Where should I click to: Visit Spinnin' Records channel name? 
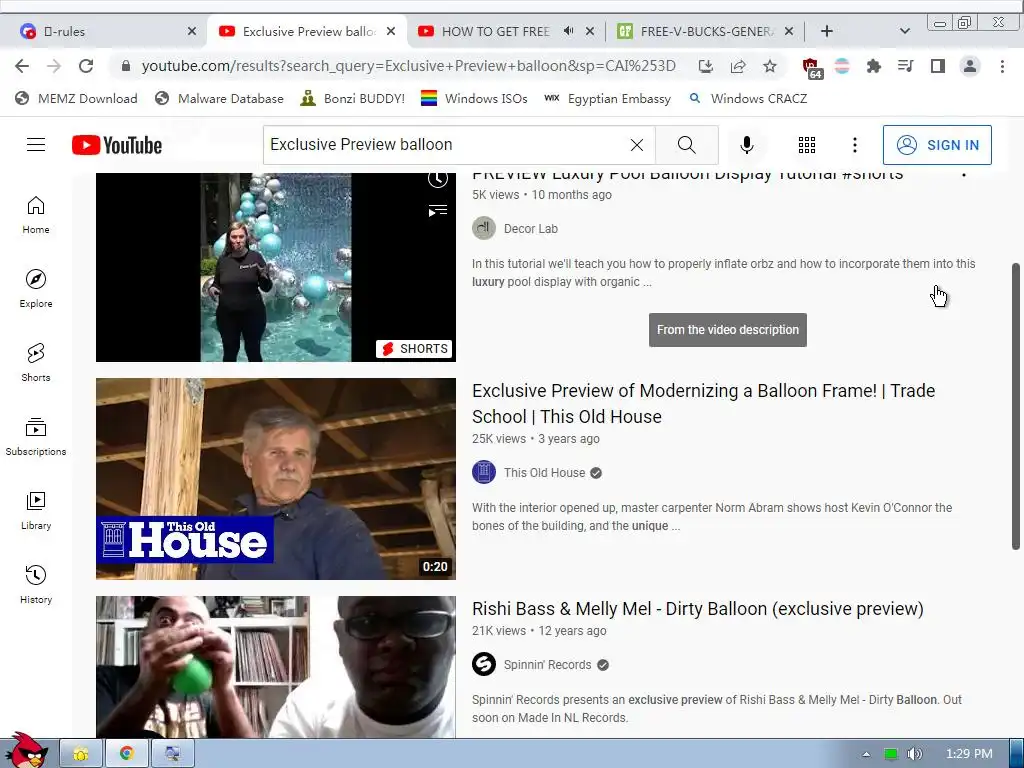(547, 665)
